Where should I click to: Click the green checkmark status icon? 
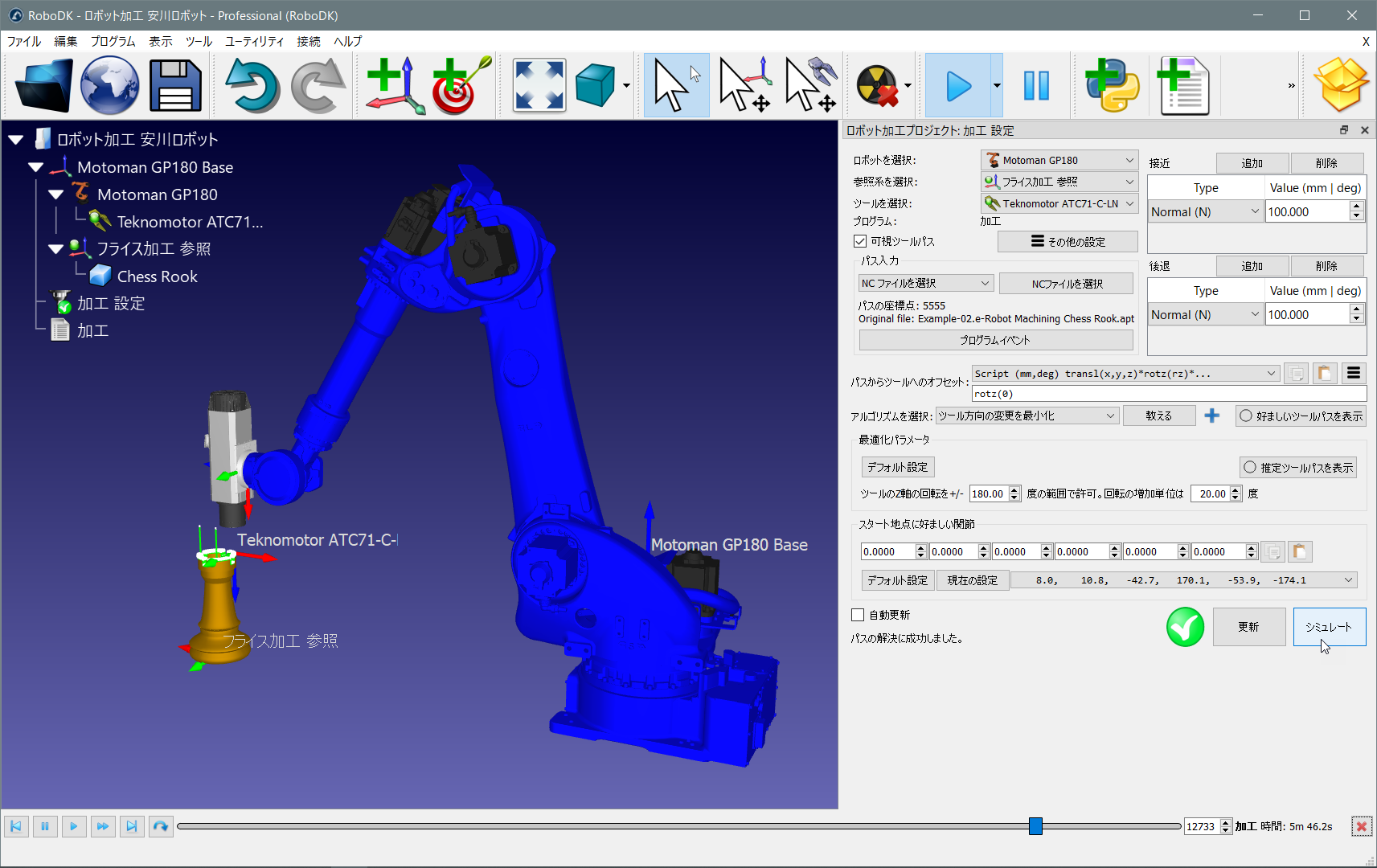[1185, 627]
